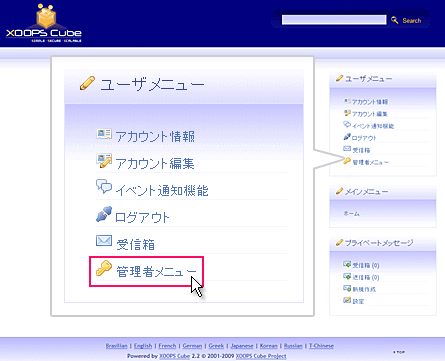
Task: Click the 新規作成 message icon
Action: [347, 288]
